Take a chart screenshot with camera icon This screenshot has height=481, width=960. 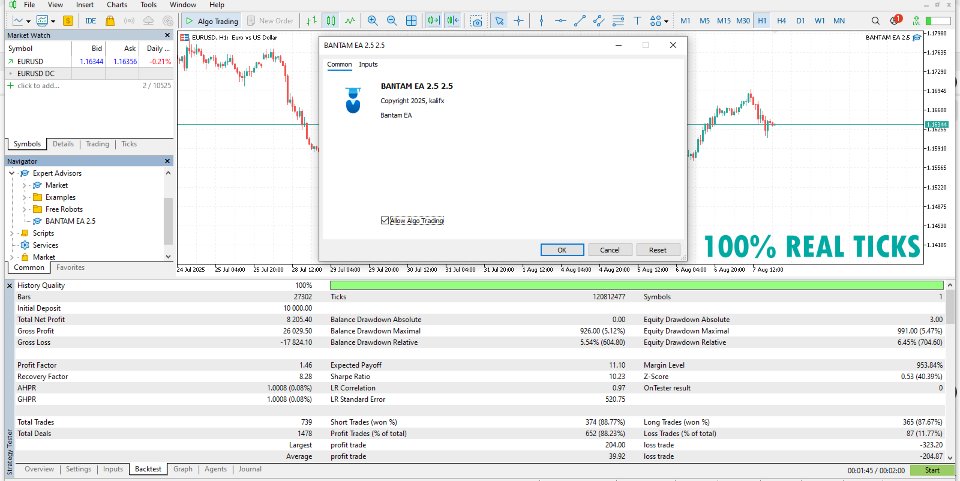pos(476,21)
